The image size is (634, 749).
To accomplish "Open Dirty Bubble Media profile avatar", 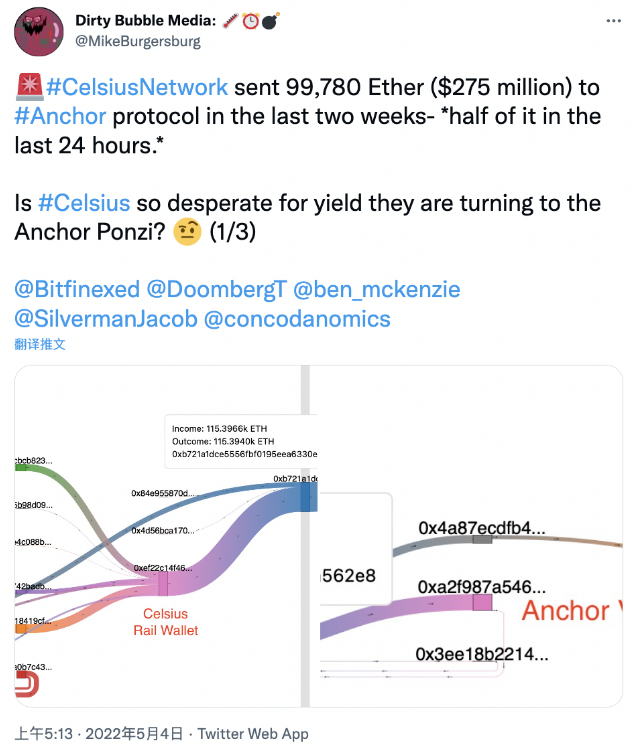I will tap(39, 32).
